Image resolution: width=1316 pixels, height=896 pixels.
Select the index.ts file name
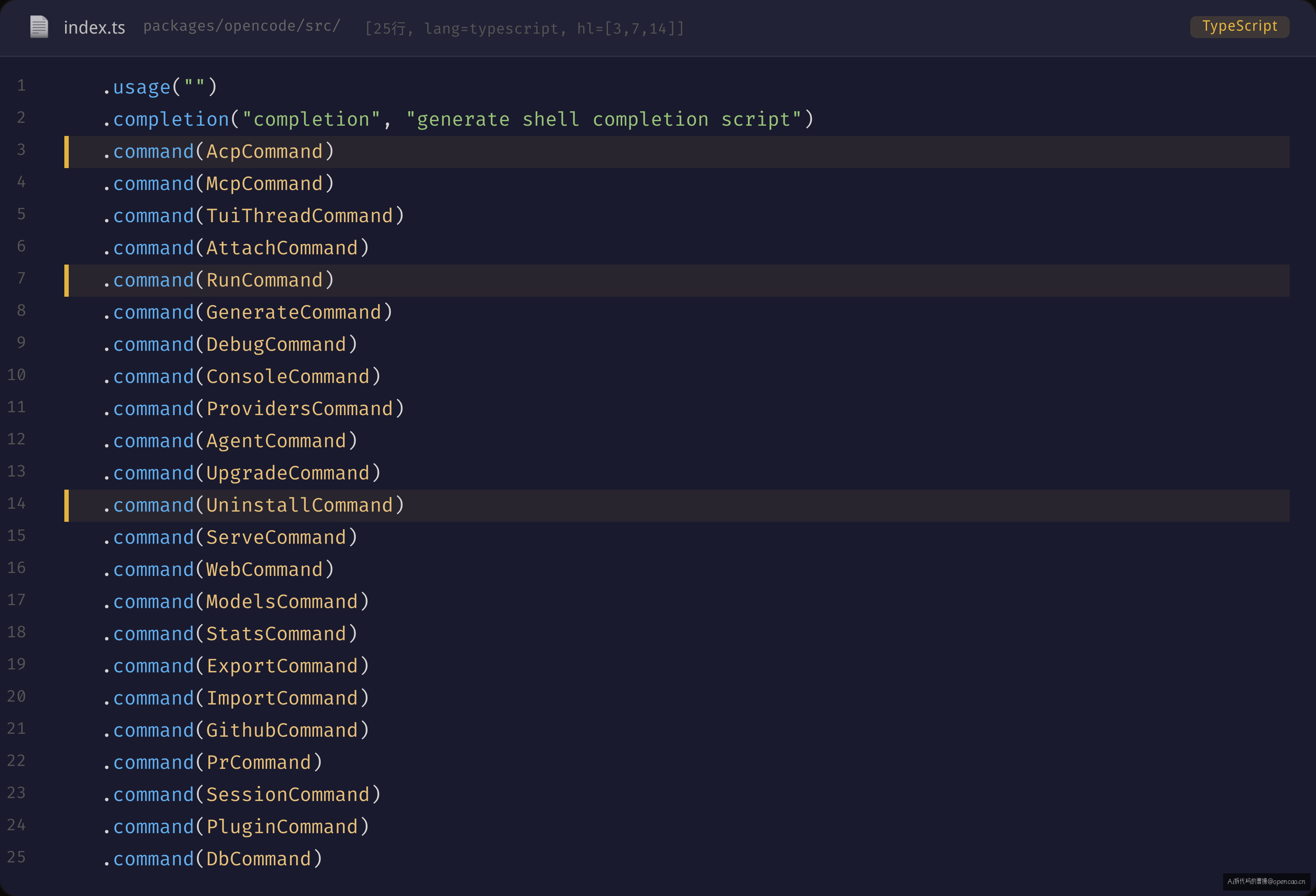point(94,28)
